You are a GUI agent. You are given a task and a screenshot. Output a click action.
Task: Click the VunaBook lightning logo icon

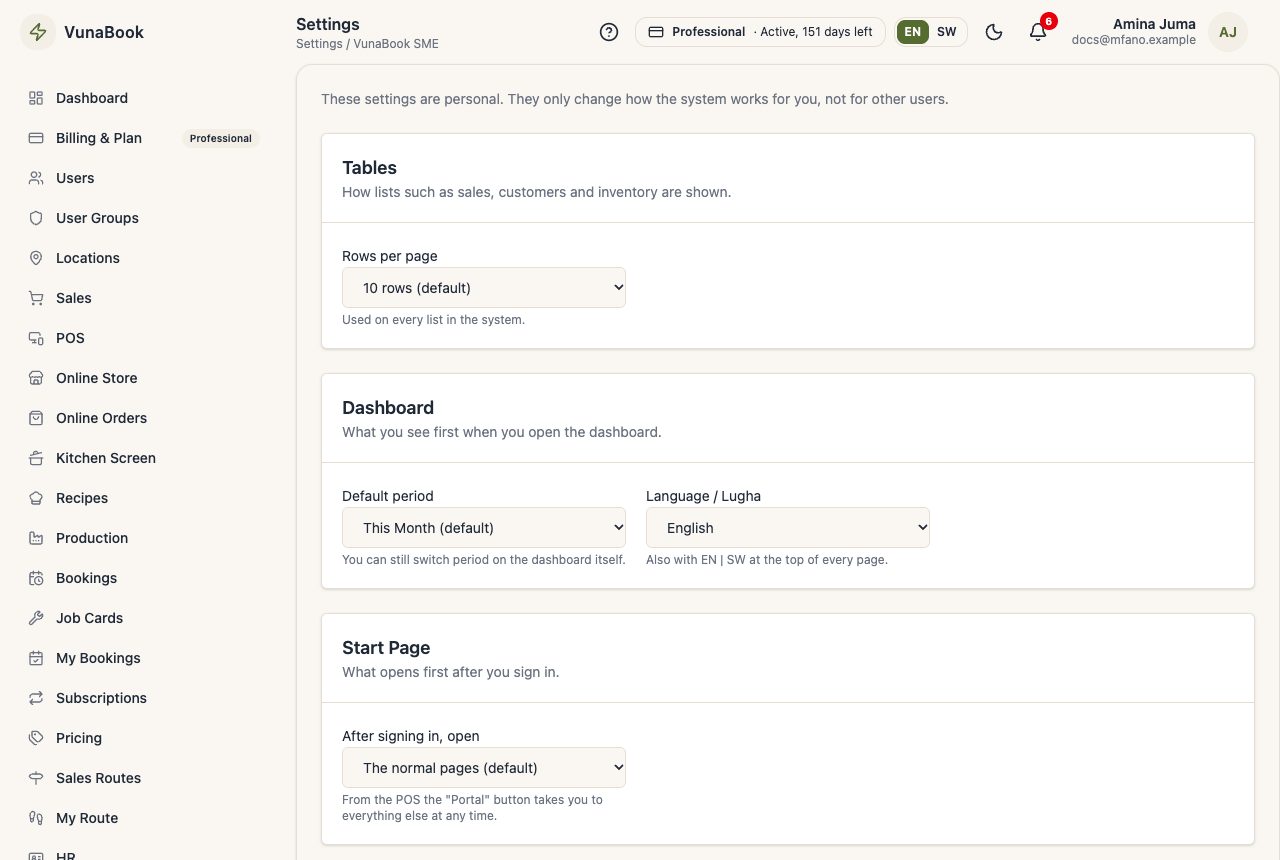[x=38, y=32]
